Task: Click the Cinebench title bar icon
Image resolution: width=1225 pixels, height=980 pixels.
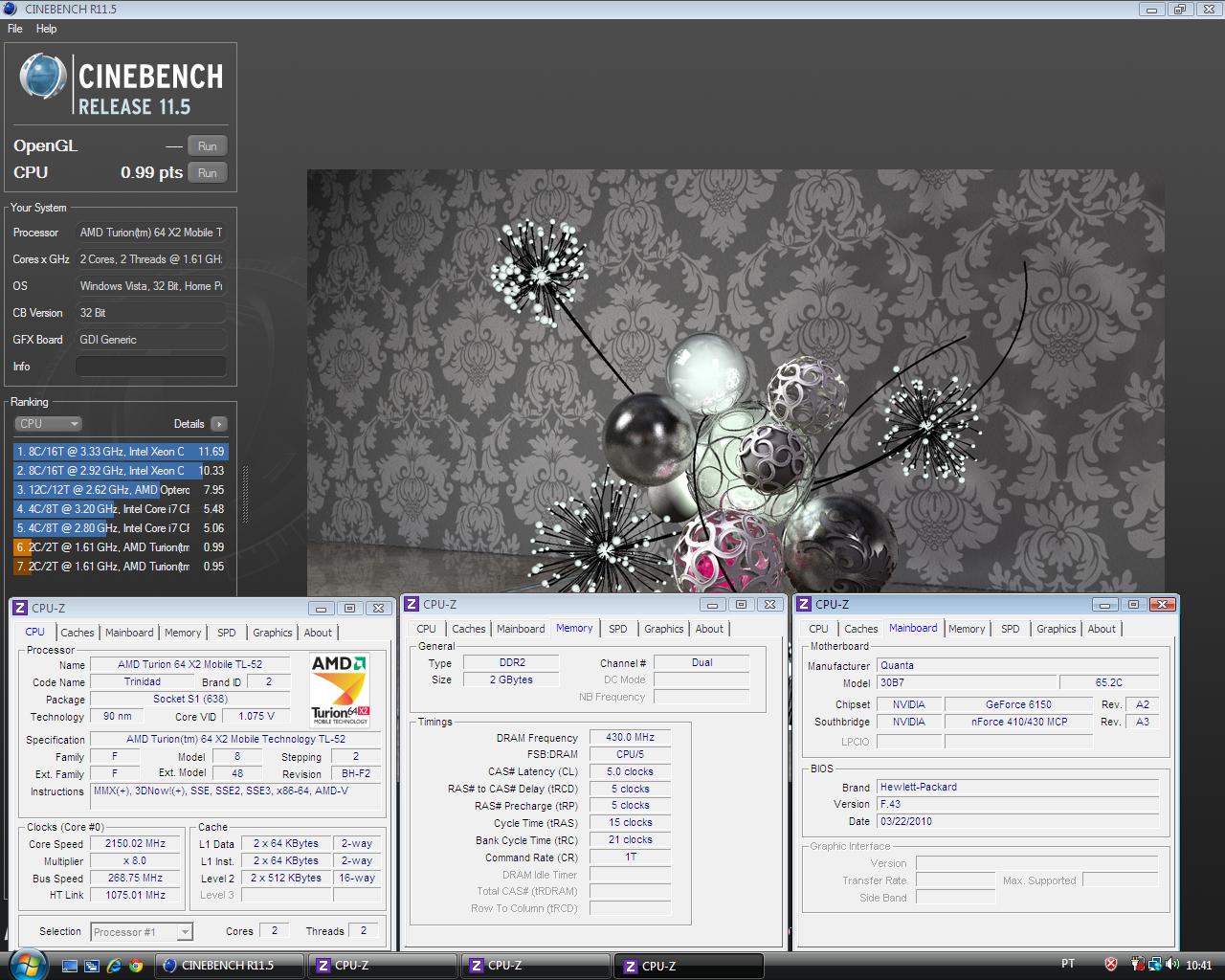Action: [11, 10]
